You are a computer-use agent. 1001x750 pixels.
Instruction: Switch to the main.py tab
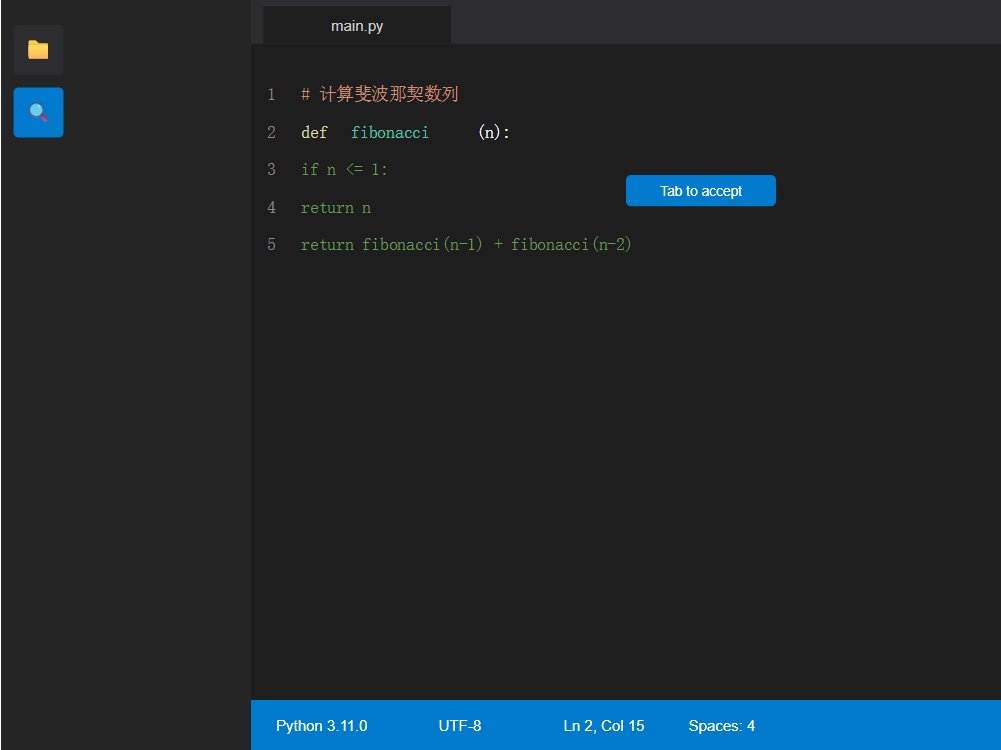pyautogui.click(x=357, y=26)
